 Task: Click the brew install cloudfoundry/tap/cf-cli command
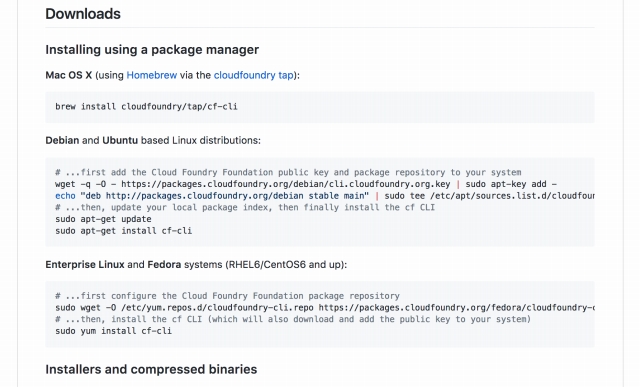146,107
